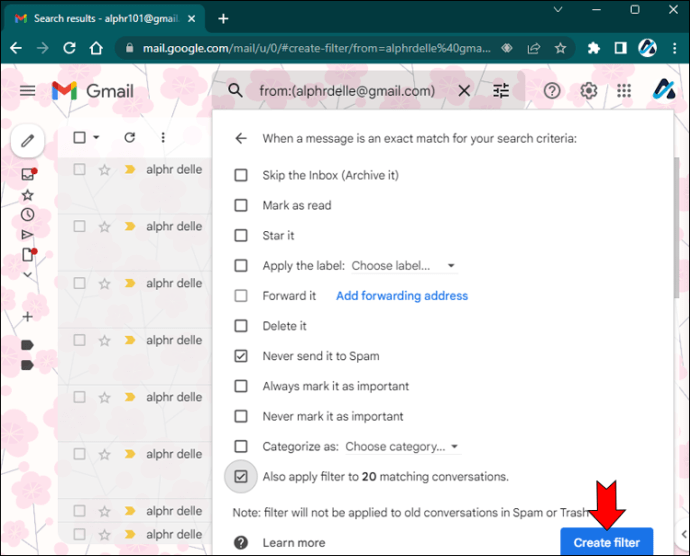Create new label with the plus icon
Image resolution: width=690 pixels, height=556 pixels.
tap(27, 317)
